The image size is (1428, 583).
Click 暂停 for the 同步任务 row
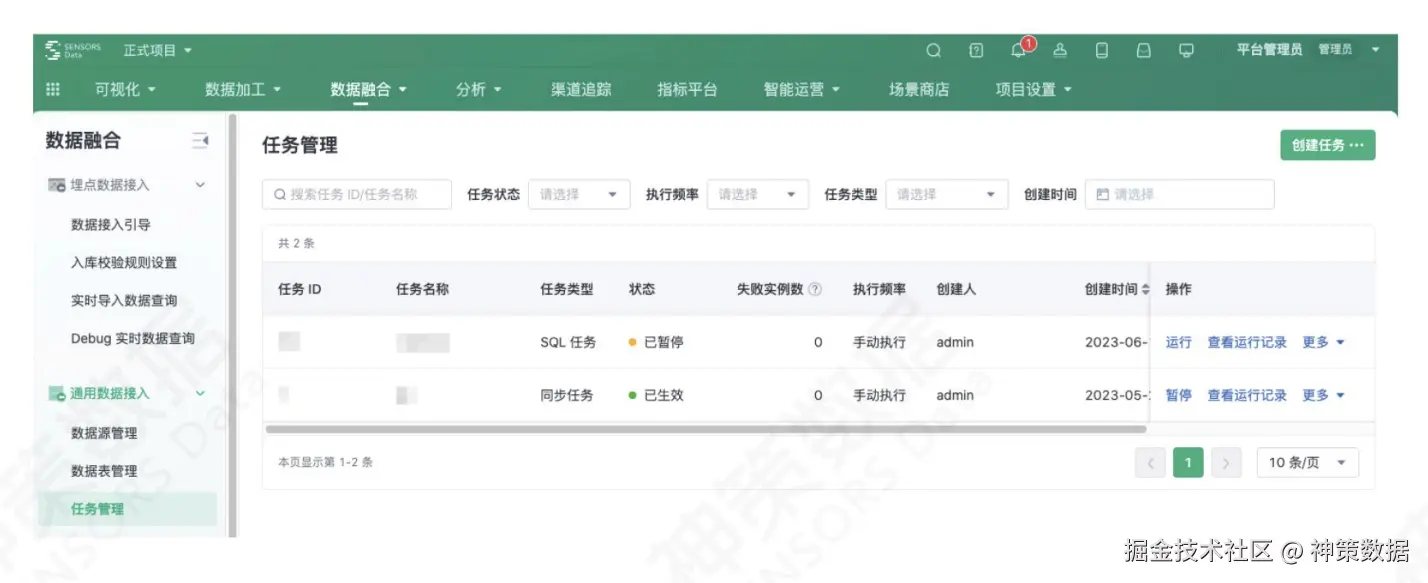point(1179,395)
